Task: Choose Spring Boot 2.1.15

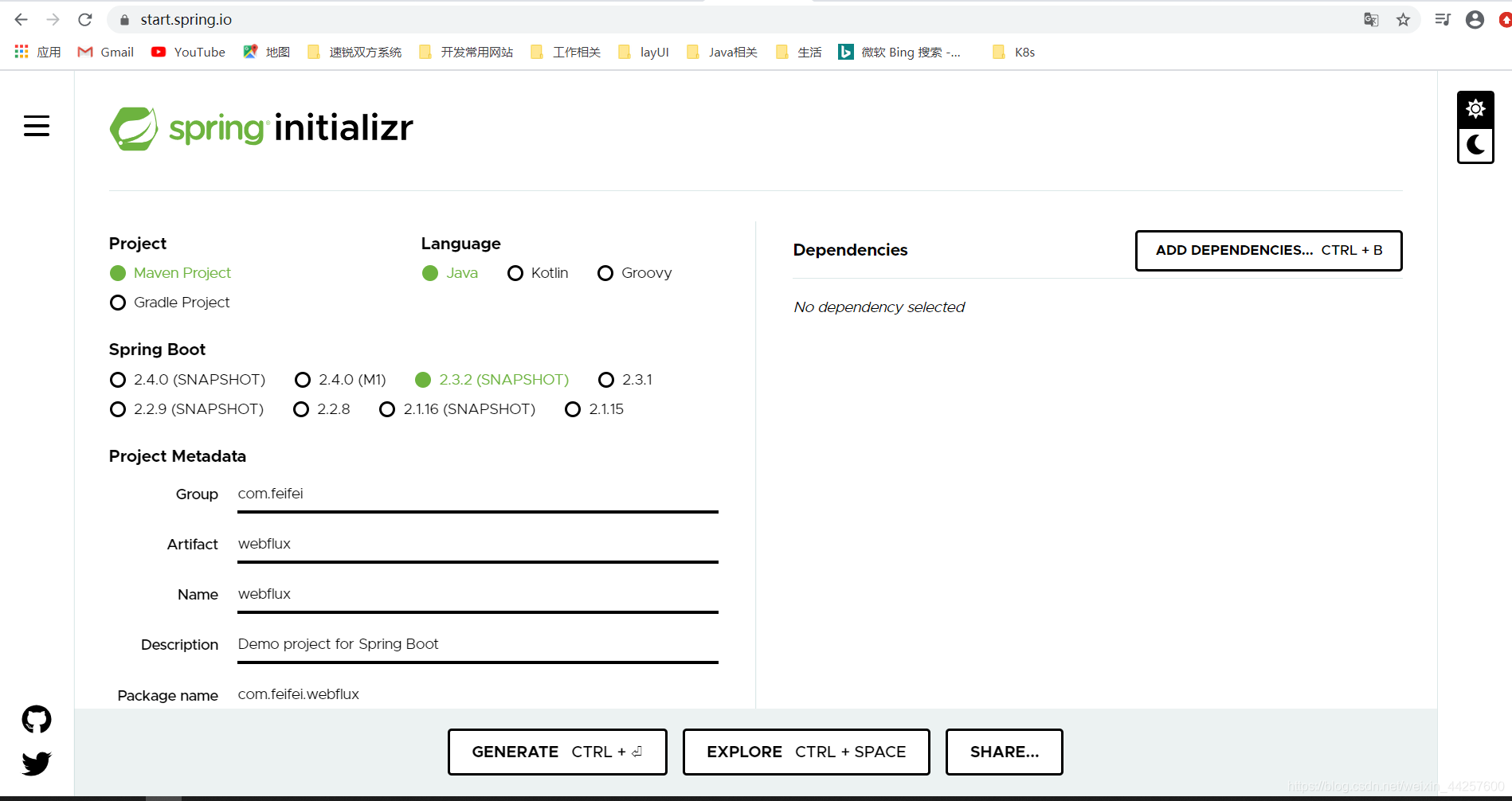Action: click(x=594, y=409)
